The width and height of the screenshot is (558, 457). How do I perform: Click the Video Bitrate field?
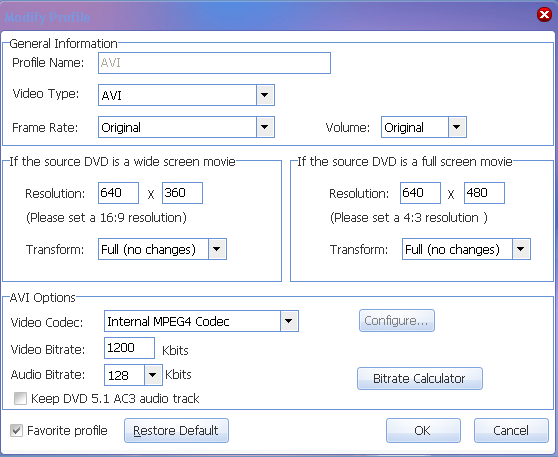[129, 348]
